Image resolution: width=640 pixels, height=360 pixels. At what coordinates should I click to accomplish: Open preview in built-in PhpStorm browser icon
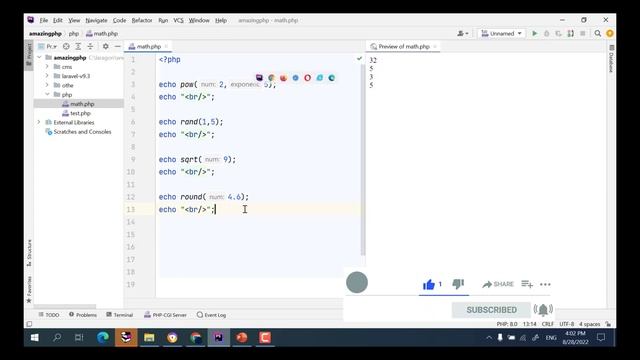click(x=259, y=78)
